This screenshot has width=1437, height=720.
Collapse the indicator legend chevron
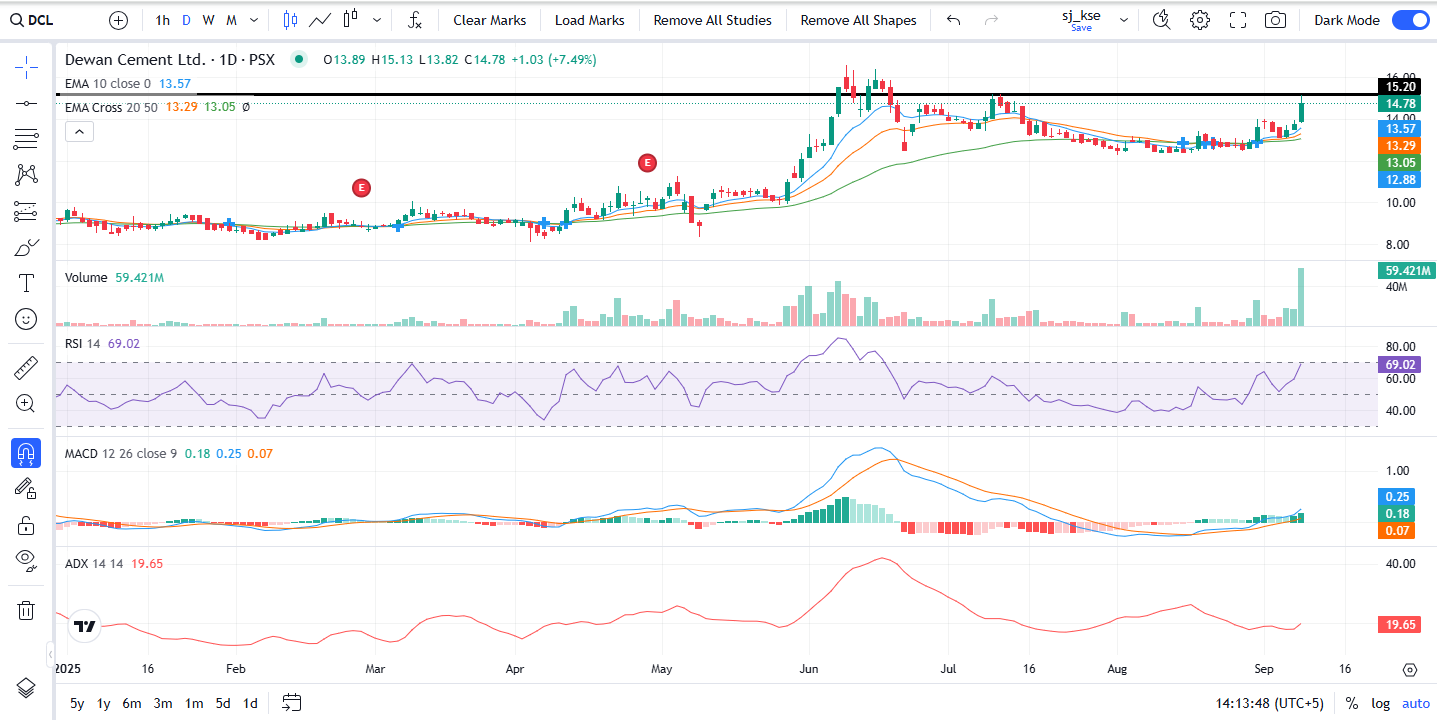click(78, 131)
